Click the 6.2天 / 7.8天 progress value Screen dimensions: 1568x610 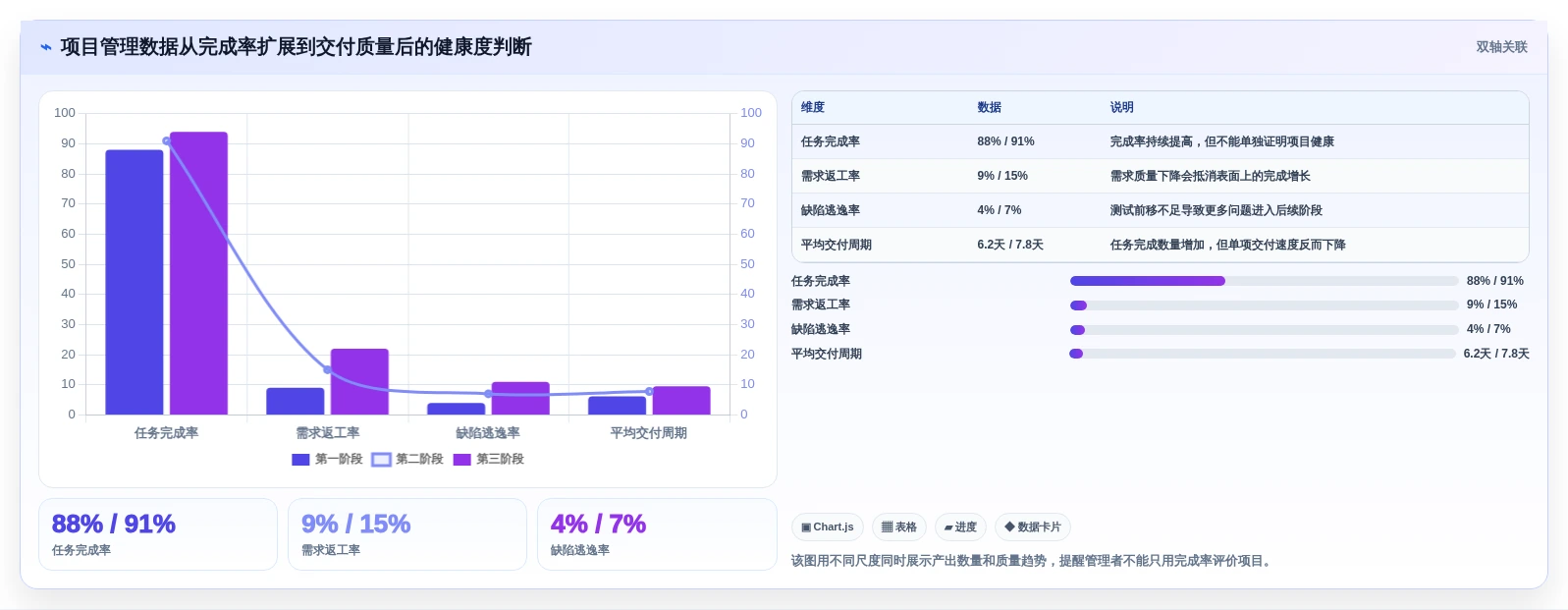(1496, 354)
